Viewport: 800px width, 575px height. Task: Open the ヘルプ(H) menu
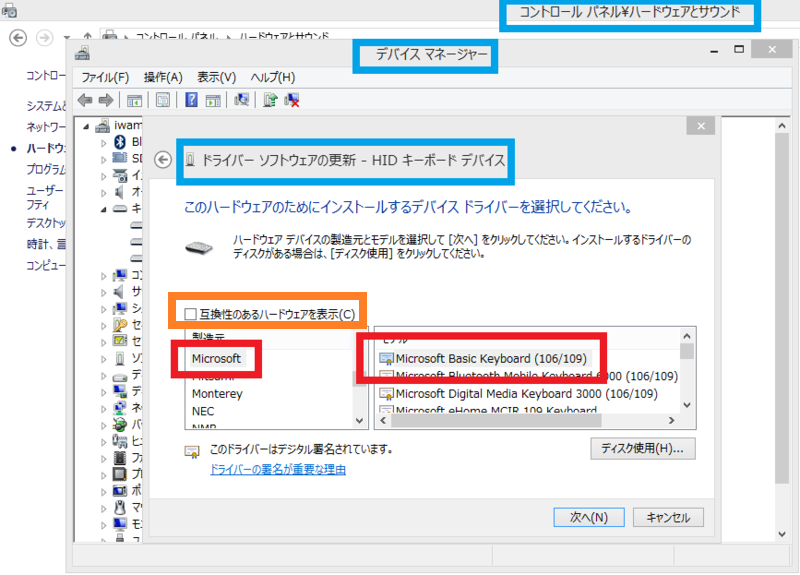point(273,78)
